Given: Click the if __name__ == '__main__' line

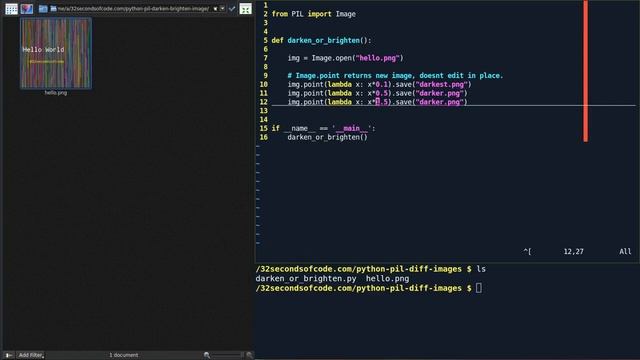Looking at the screenshot, I should 323,128.
